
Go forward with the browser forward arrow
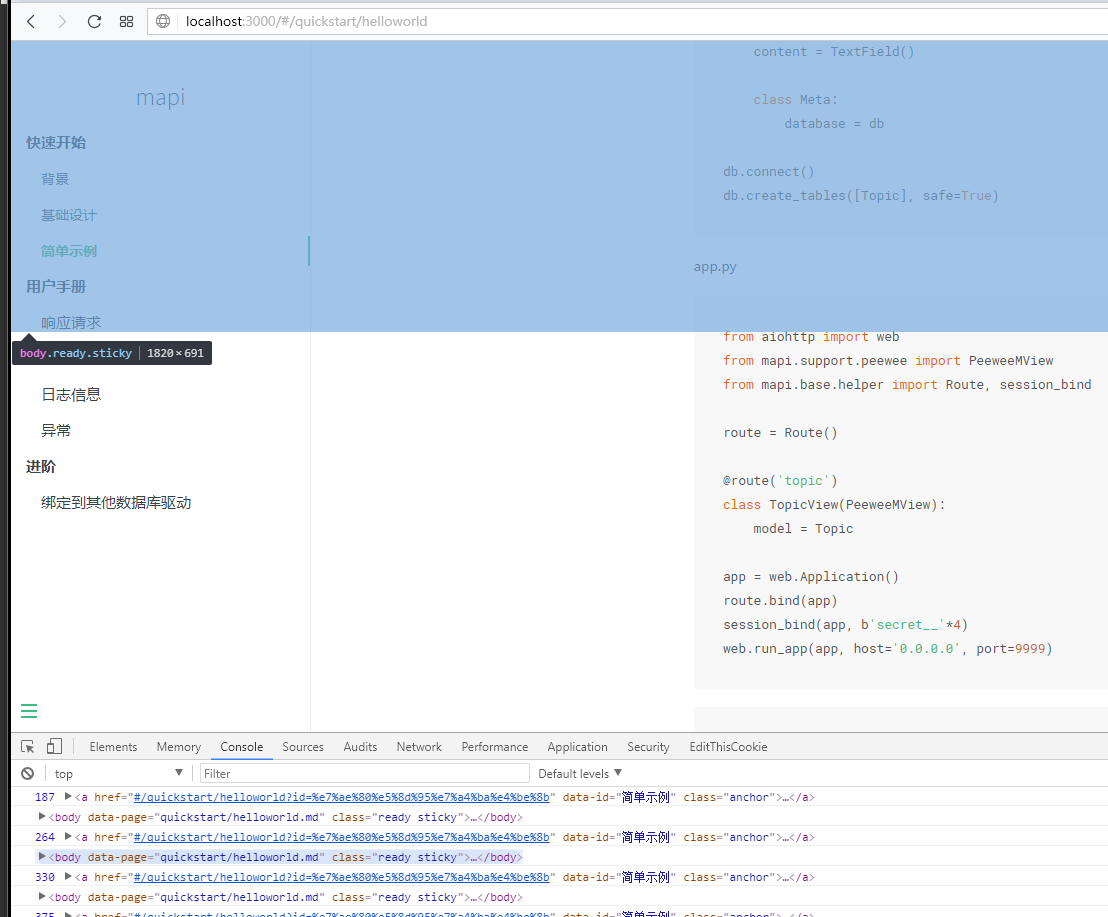62,21
